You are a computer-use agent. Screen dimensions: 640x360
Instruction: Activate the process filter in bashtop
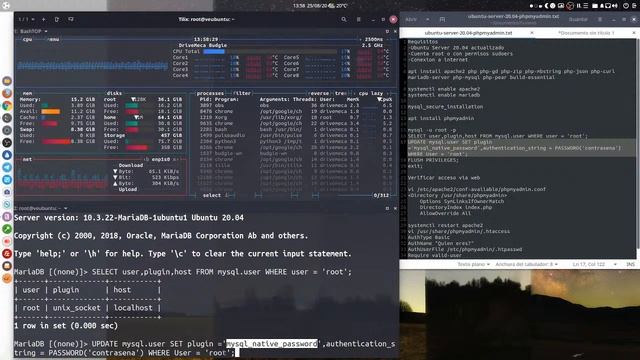coord(243,93)
